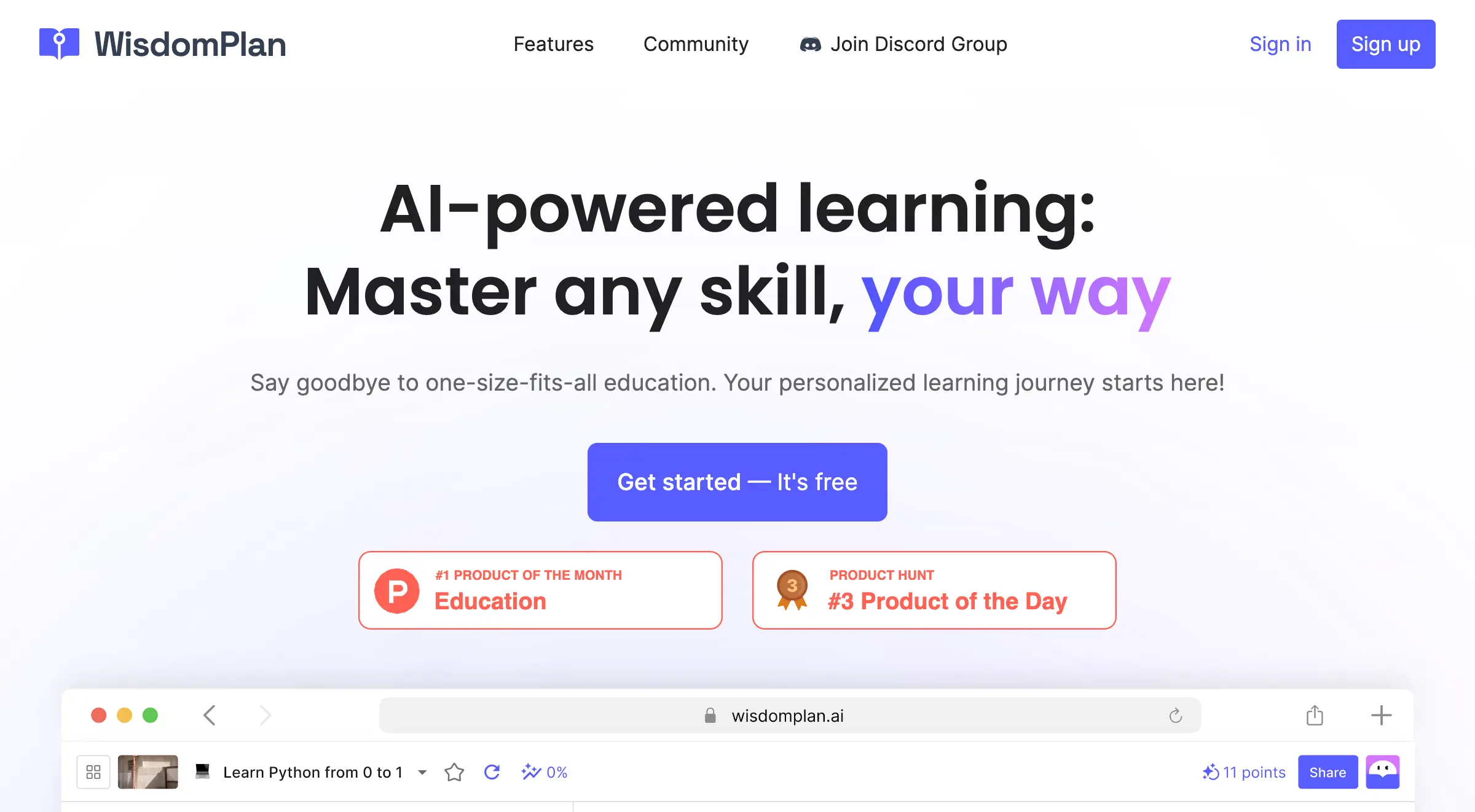
Task: Click the Features menu item
Action: pos(553,44)
